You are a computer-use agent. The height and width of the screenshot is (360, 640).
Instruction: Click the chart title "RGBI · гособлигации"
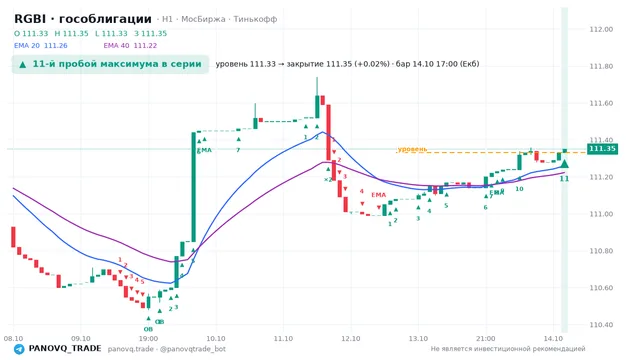pyautogui.click(x=83, y=19)
